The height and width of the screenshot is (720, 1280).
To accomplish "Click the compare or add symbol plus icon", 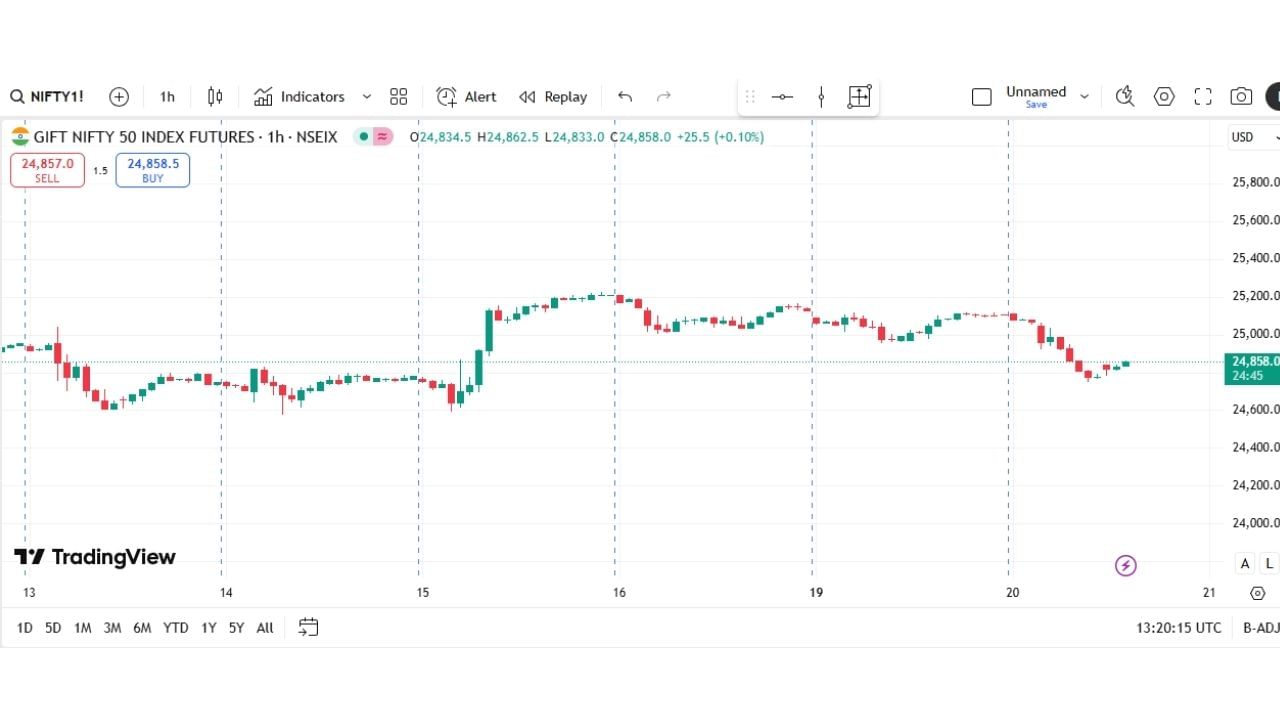I will click(119, 97).
